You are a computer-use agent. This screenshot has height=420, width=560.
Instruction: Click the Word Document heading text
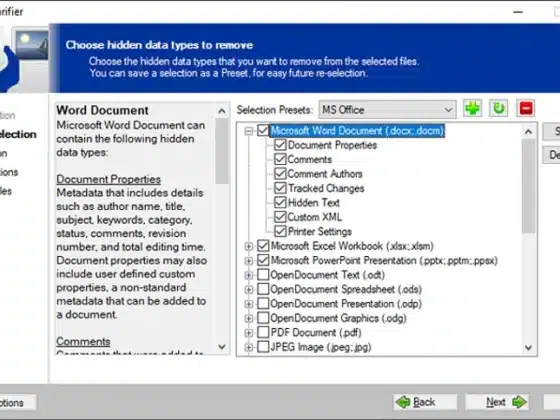click(102, 110)
